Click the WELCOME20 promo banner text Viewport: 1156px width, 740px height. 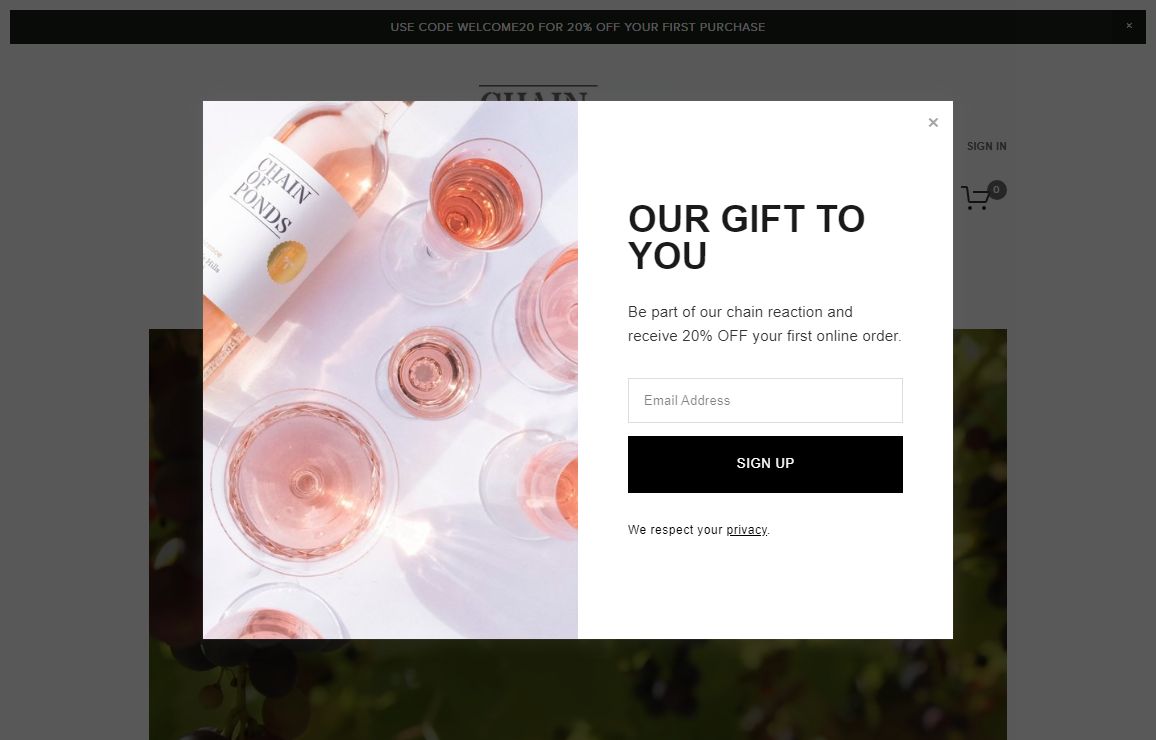click(x=577, y=27)
